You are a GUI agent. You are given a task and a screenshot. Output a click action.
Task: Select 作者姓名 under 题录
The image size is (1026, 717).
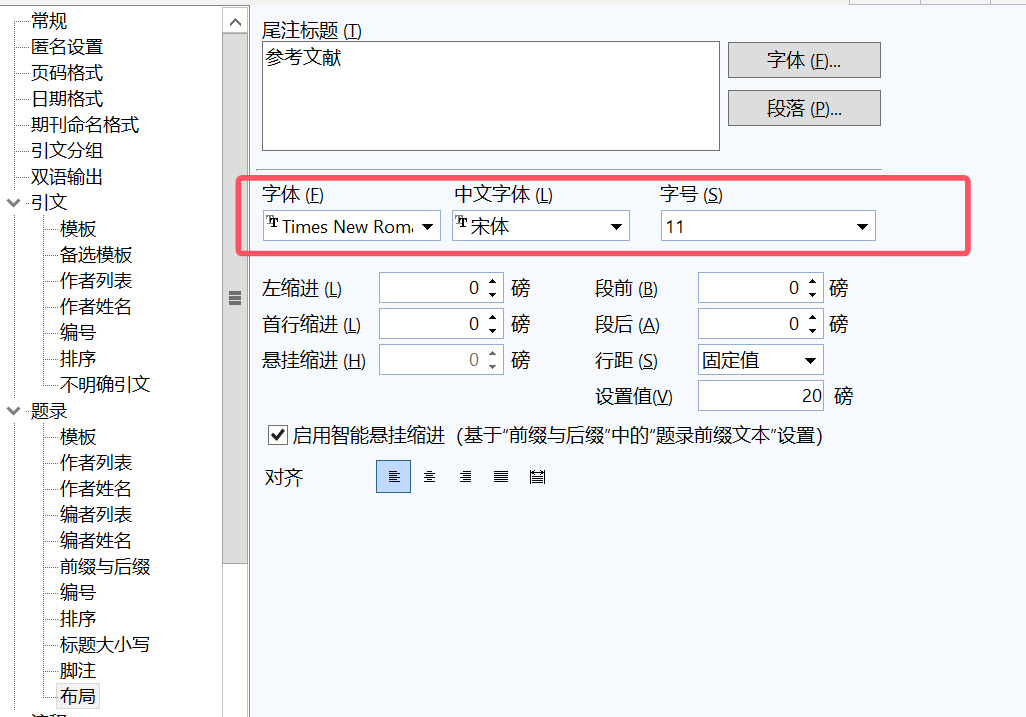click(96, 489)
